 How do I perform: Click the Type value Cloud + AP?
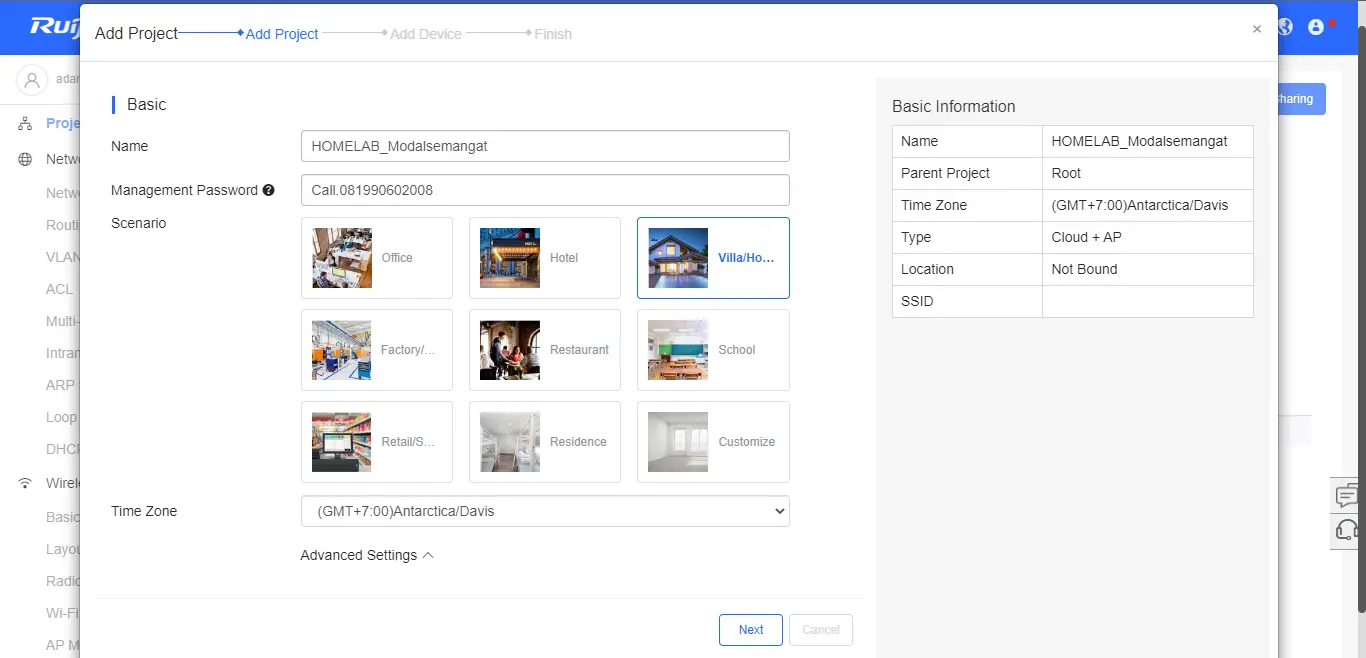point(1086,237)
